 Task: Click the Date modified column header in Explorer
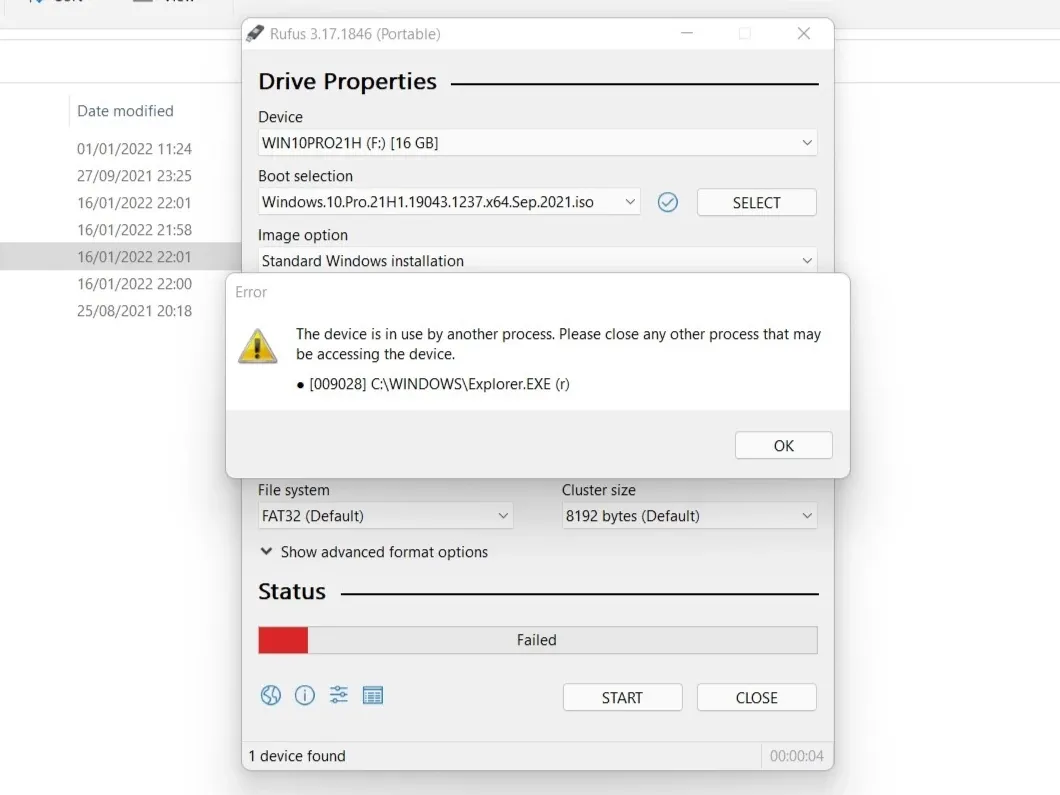tap(125, 111)
